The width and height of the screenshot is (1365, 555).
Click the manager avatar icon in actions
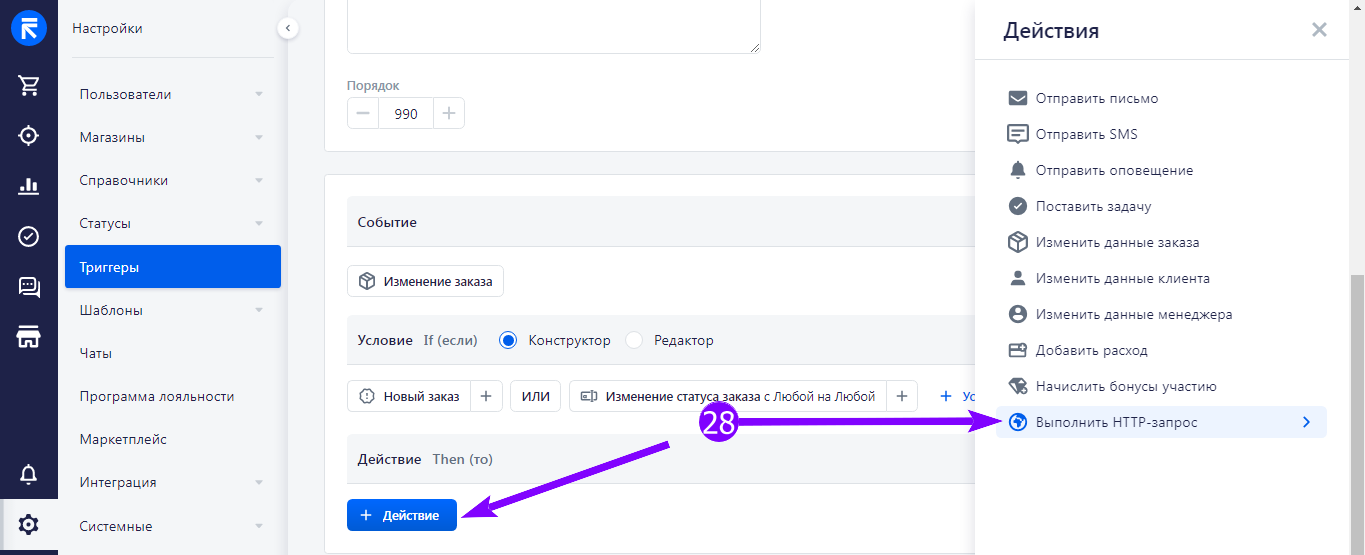coord(1018,314)
